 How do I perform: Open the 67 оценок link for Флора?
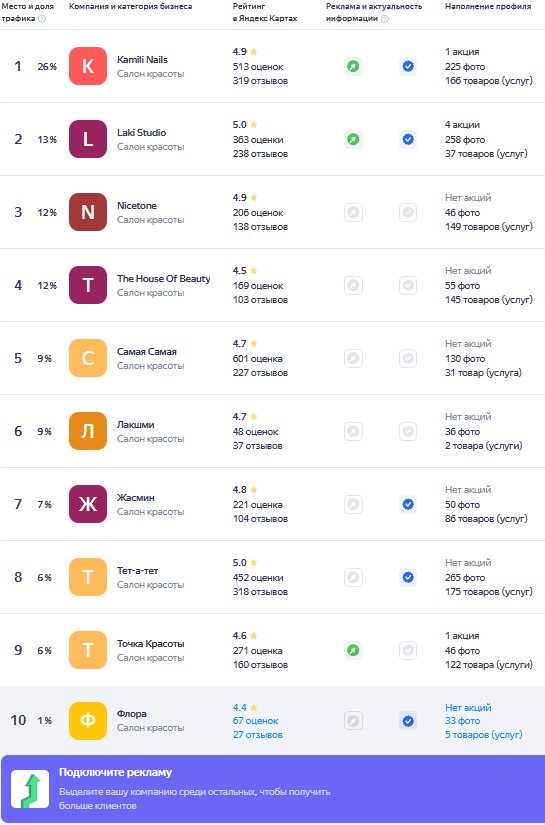(256, 721)
